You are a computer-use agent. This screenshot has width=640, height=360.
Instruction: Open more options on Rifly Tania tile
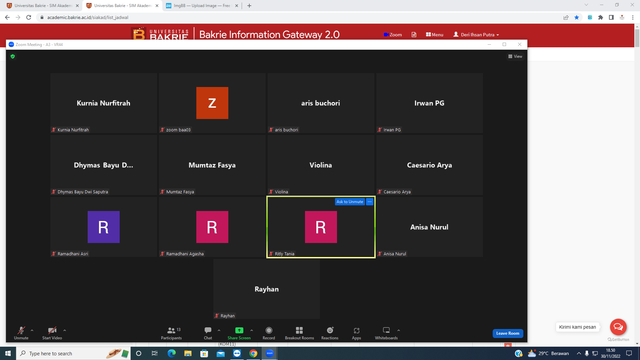click(369, 202)
